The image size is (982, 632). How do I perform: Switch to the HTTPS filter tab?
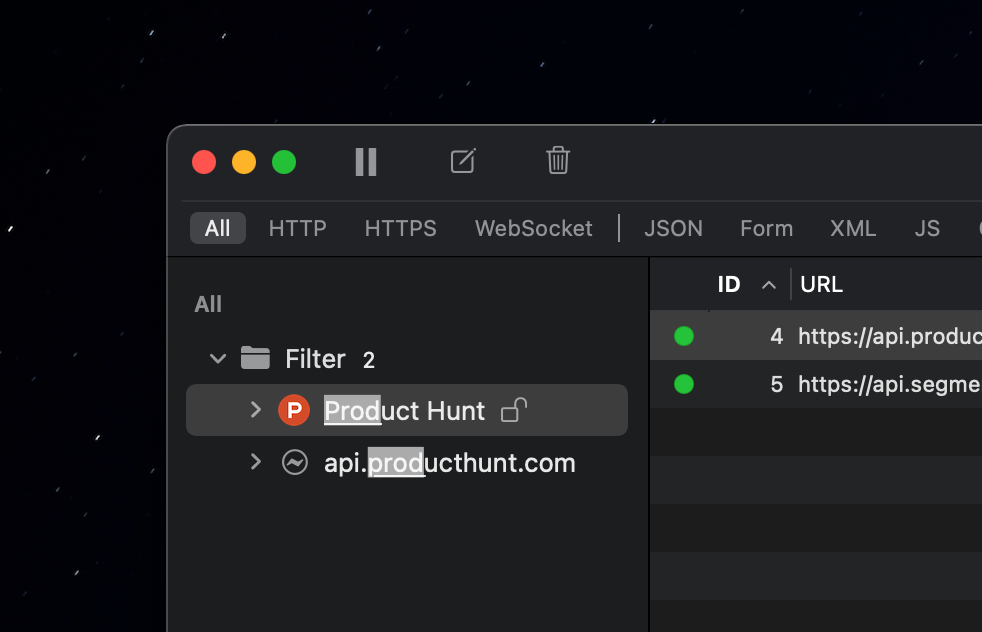(x=401, y=228)
